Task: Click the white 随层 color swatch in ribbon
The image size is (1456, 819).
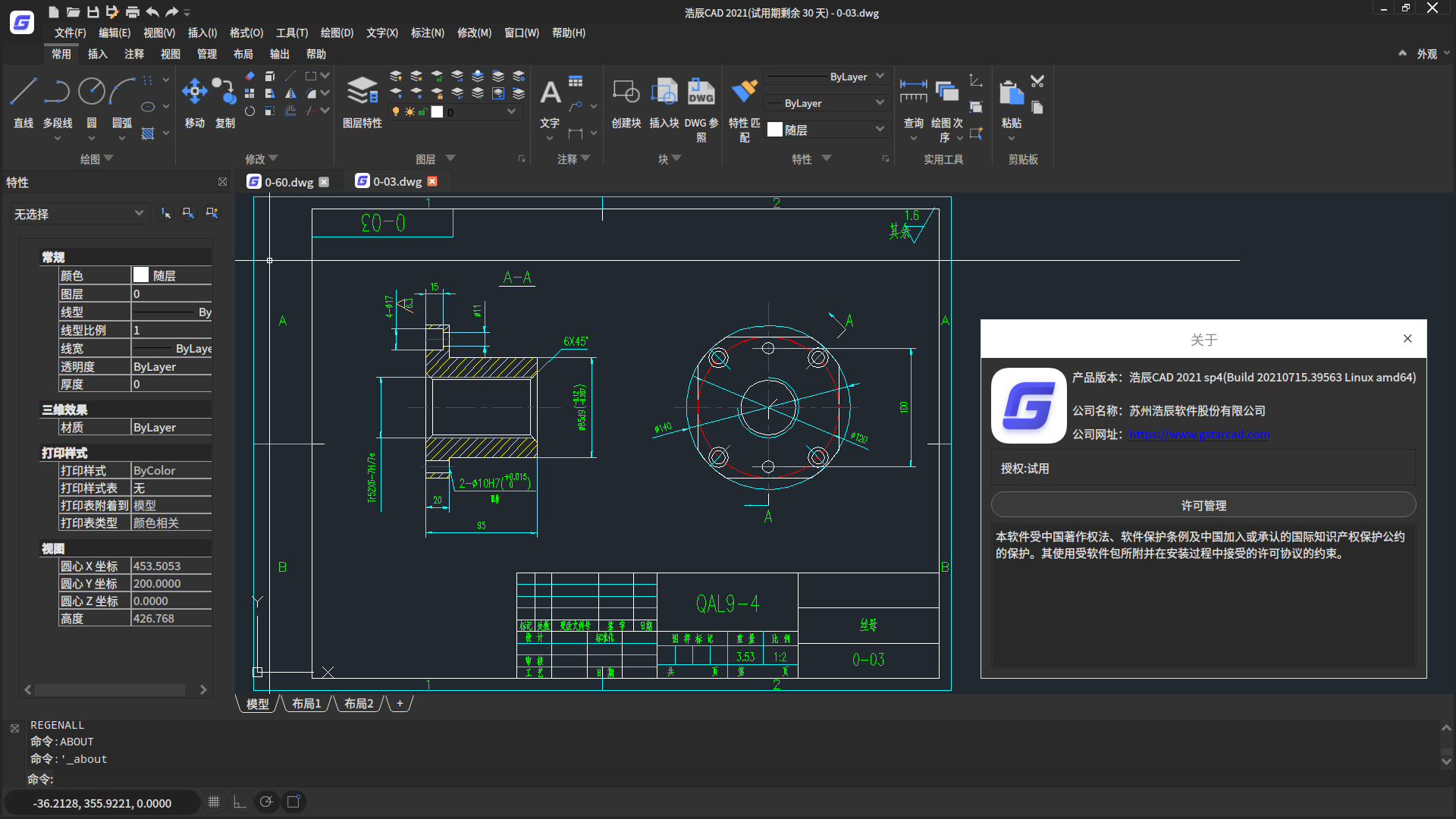Action: (x=774, y=130)
